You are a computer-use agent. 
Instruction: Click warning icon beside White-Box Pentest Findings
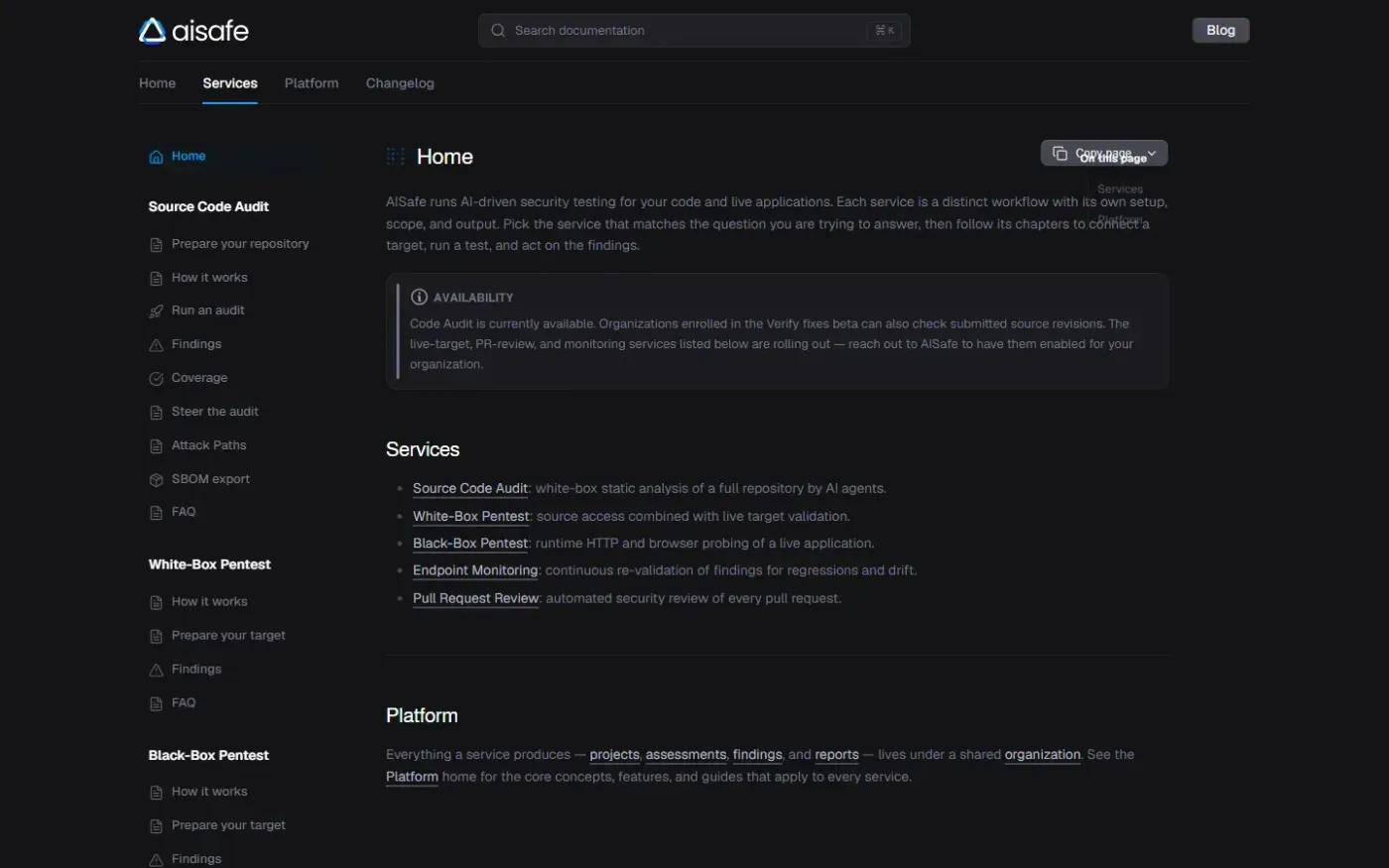(x=156, y=670)
